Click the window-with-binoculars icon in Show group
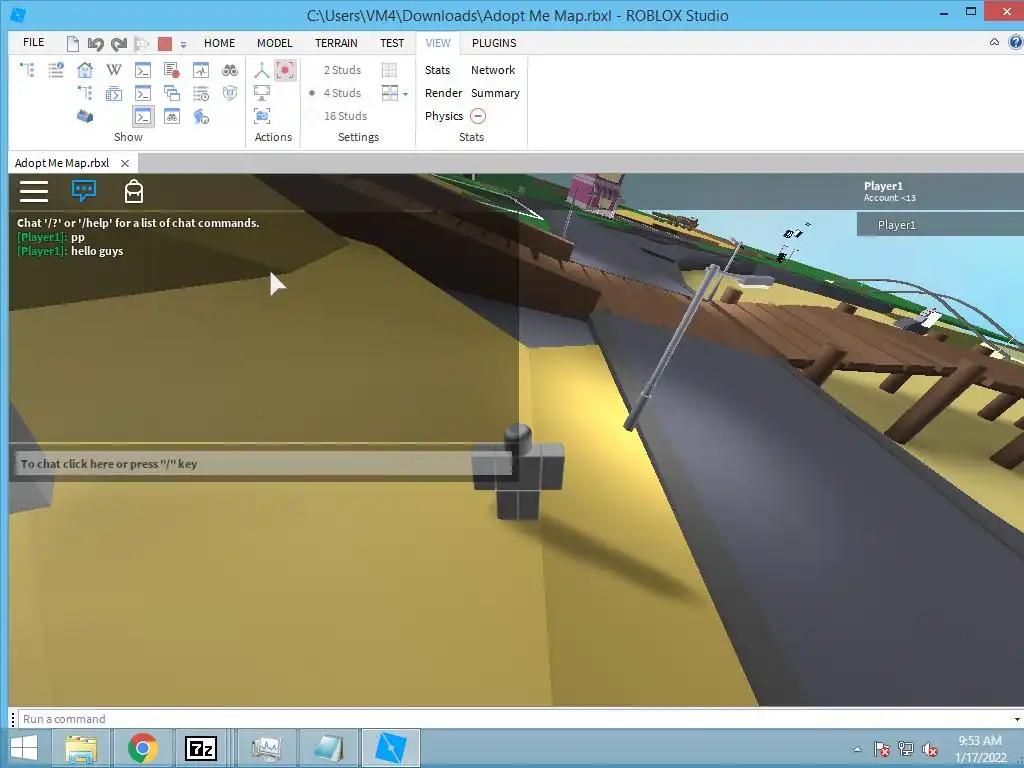The width and height of the screenshot is (1024, 768). point(172,116)
